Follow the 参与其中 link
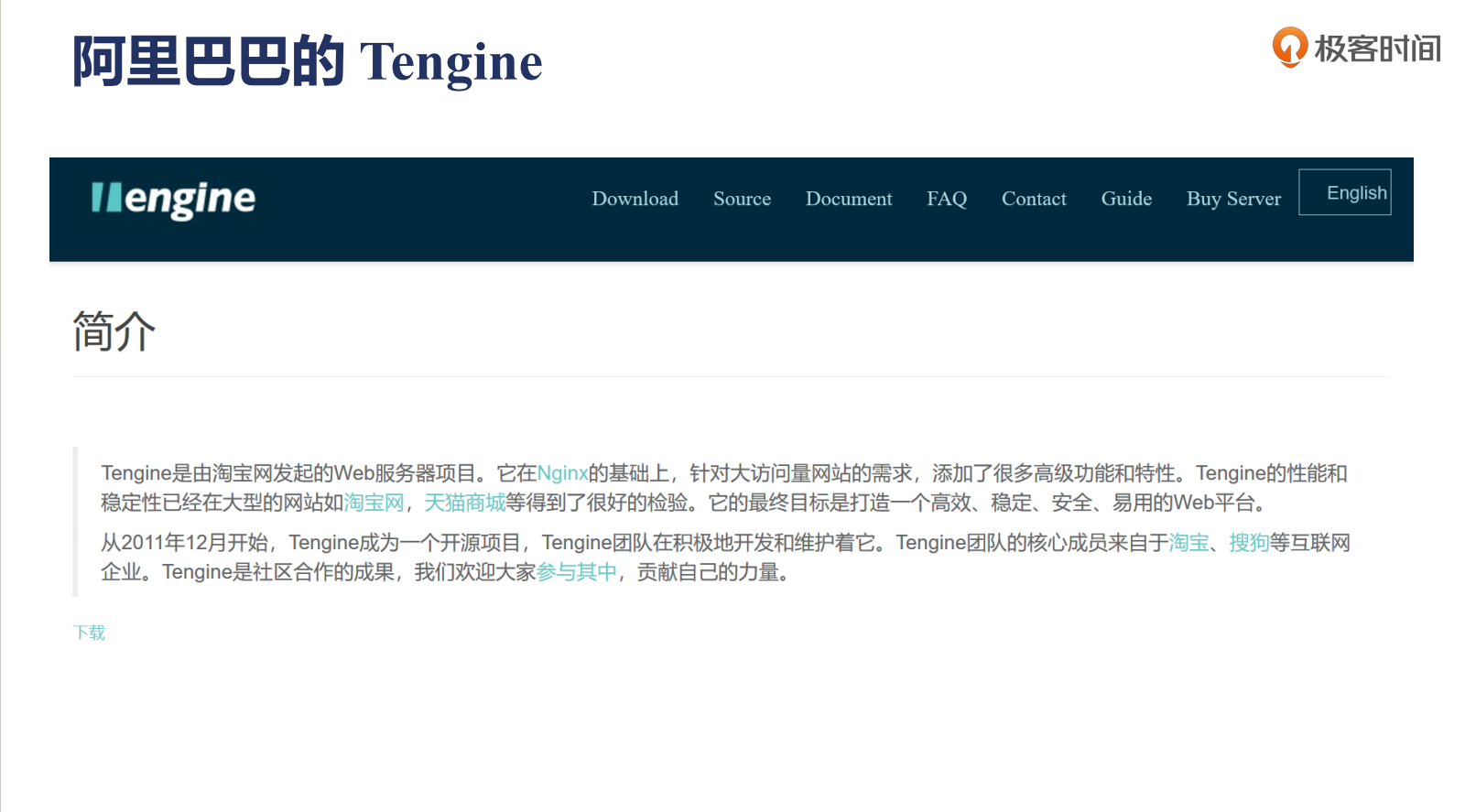This screenshot has height=812, width=1465. coord(577,572)
